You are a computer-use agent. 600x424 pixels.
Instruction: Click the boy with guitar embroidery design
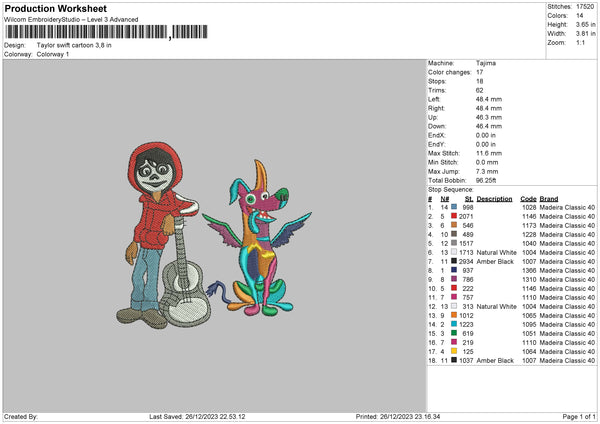[163, 235]
